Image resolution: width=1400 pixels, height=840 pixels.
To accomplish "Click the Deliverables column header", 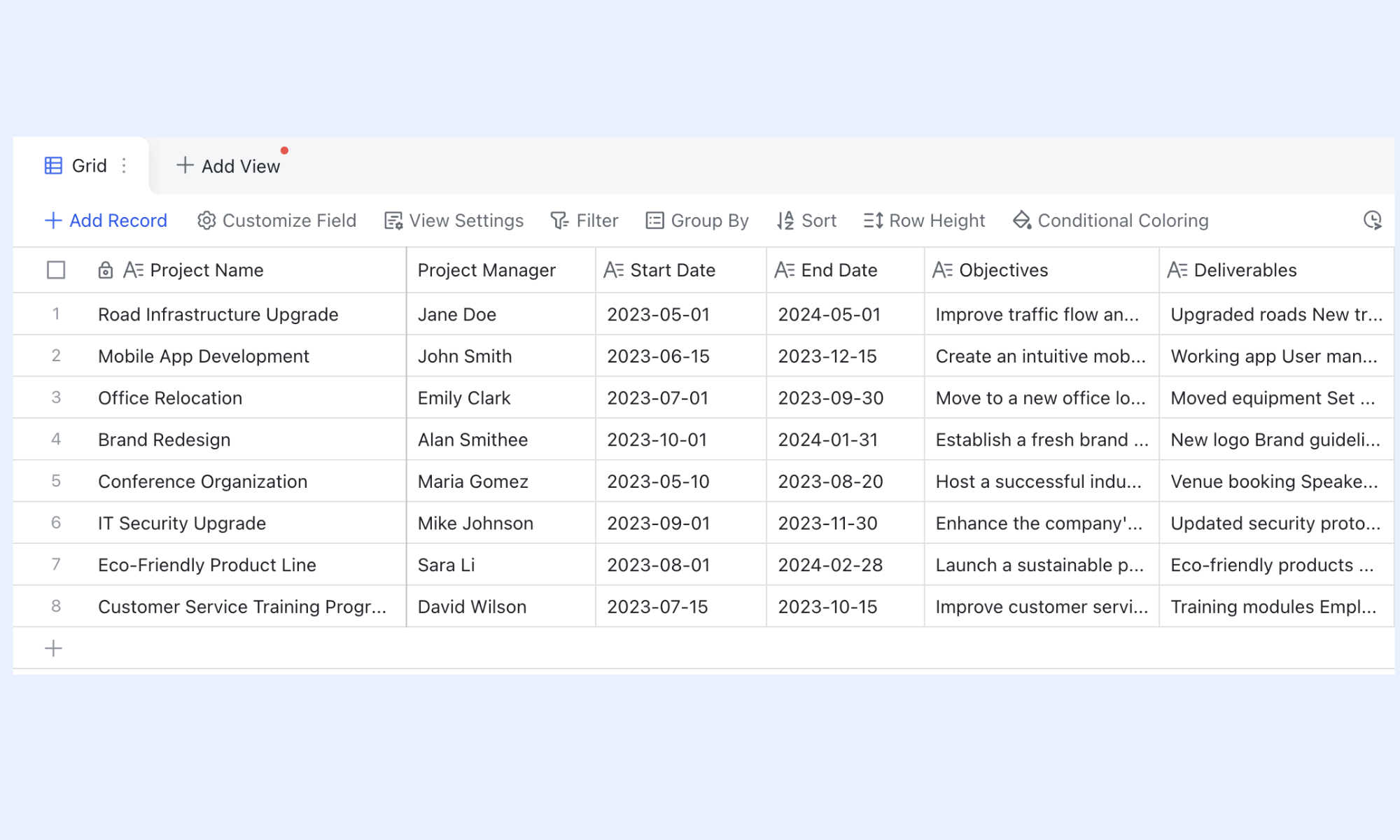I will (1277, 270).
